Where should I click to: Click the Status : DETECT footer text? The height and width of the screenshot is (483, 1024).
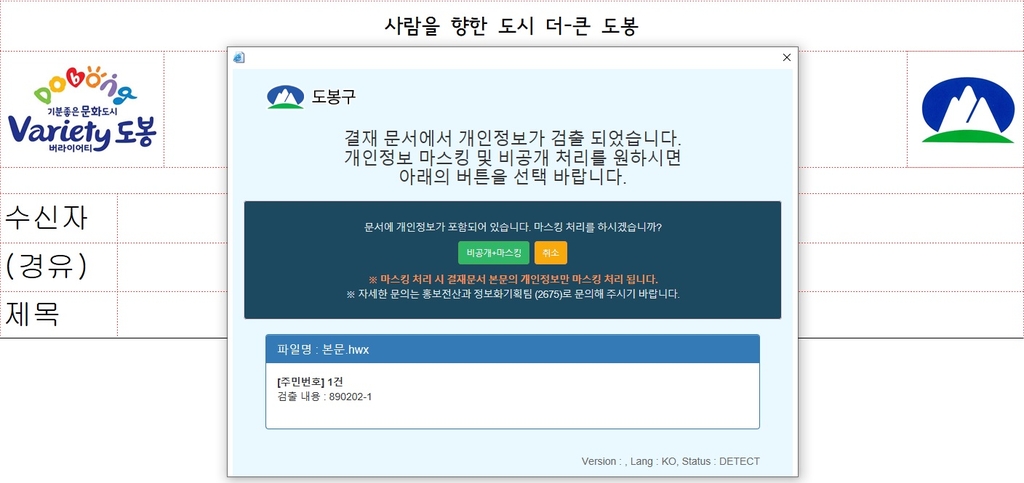click(x=720, y=461)
